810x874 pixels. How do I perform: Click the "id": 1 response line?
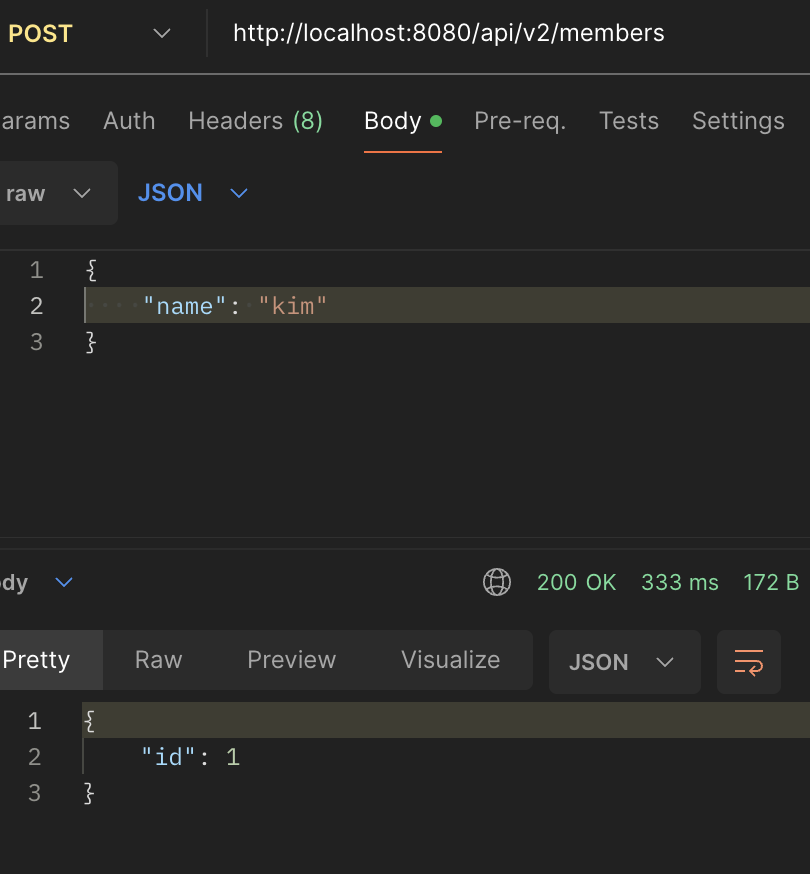coord(191,757)
